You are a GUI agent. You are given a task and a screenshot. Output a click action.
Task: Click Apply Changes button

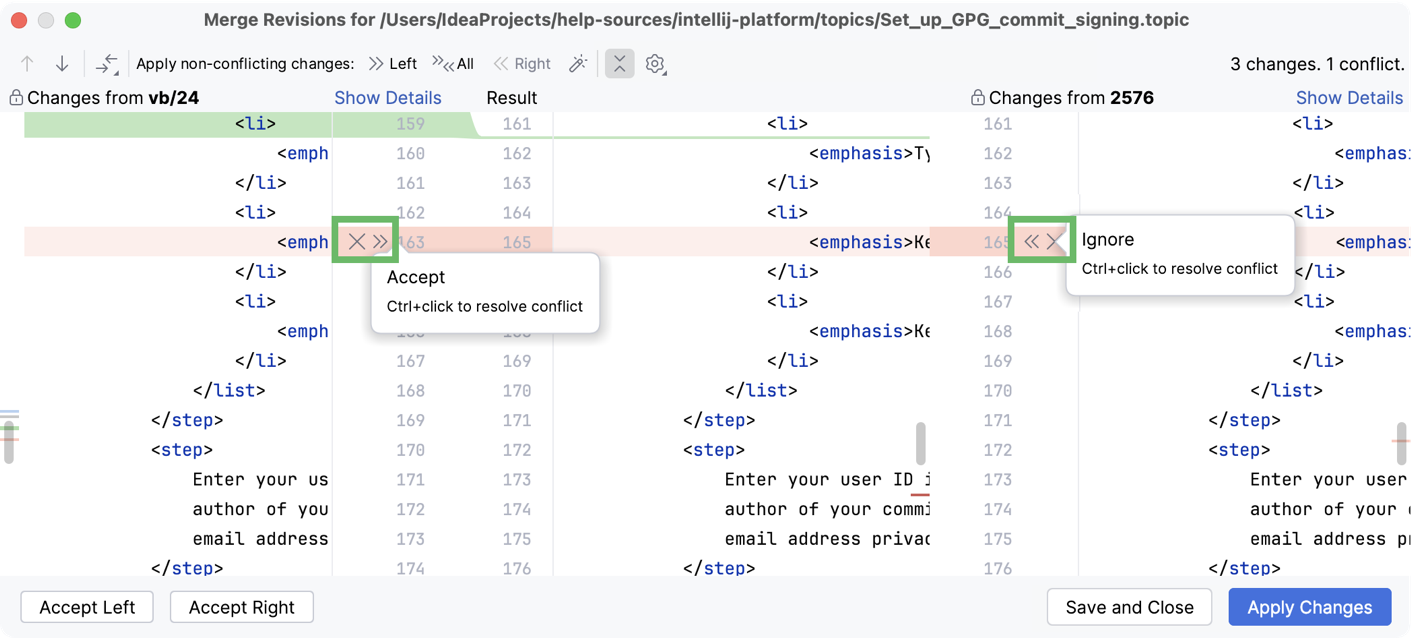[1310, 607]
